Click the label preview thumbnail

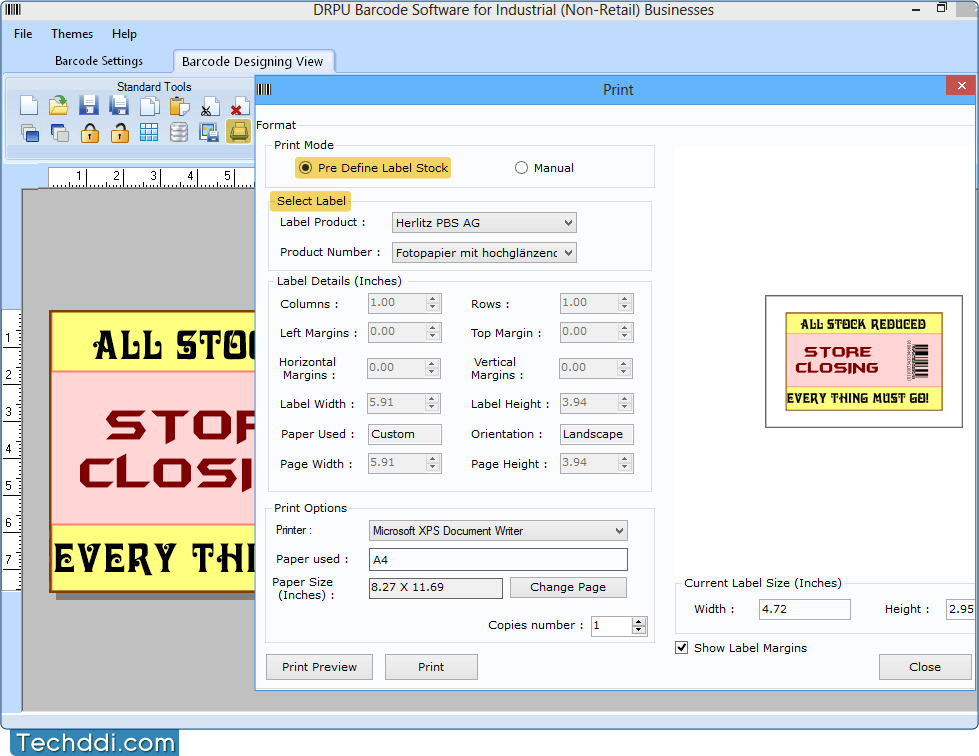[863, 361]
